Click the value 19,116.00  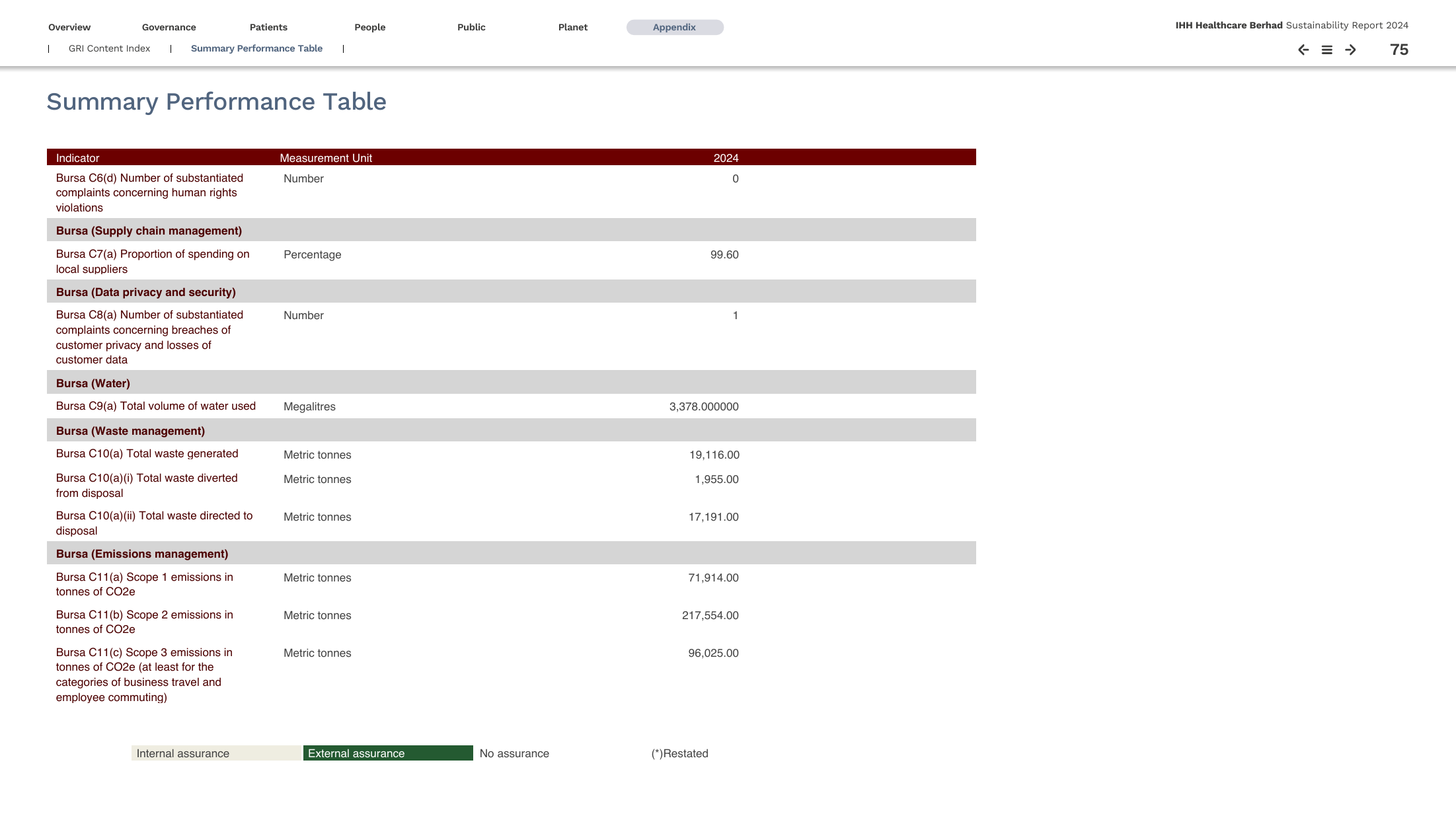714,455
